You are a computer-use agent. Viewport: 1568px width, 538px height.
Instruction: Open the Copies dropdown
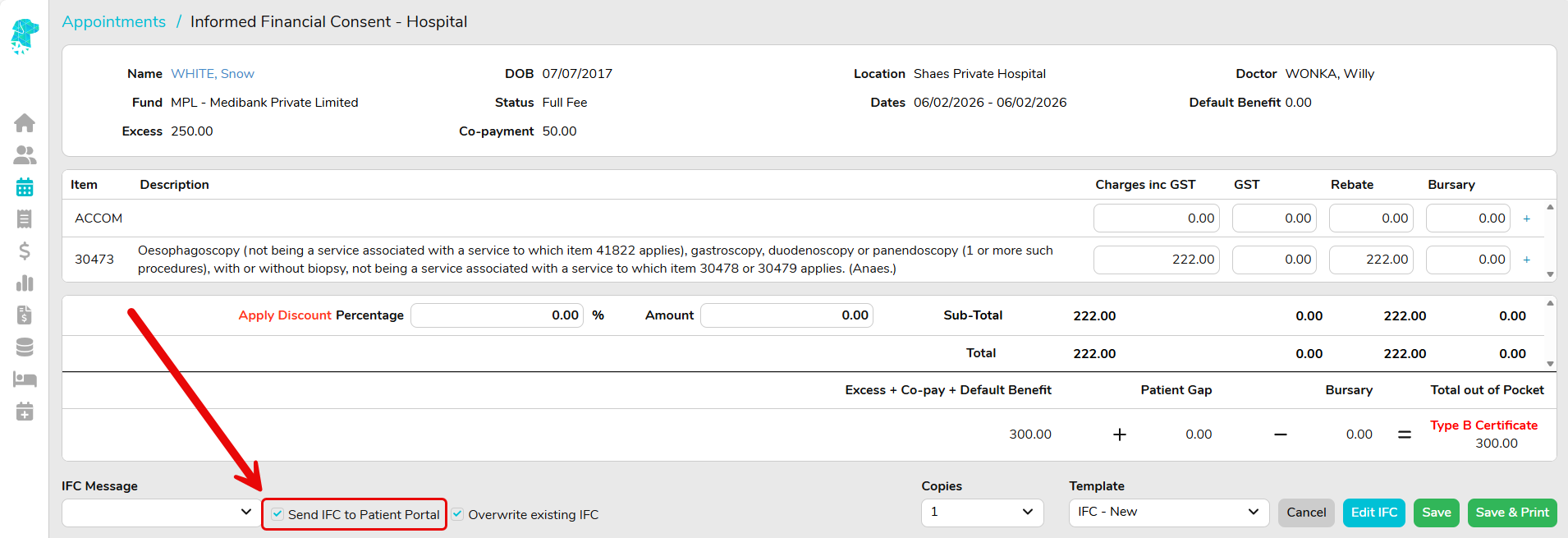click(982, 513)
